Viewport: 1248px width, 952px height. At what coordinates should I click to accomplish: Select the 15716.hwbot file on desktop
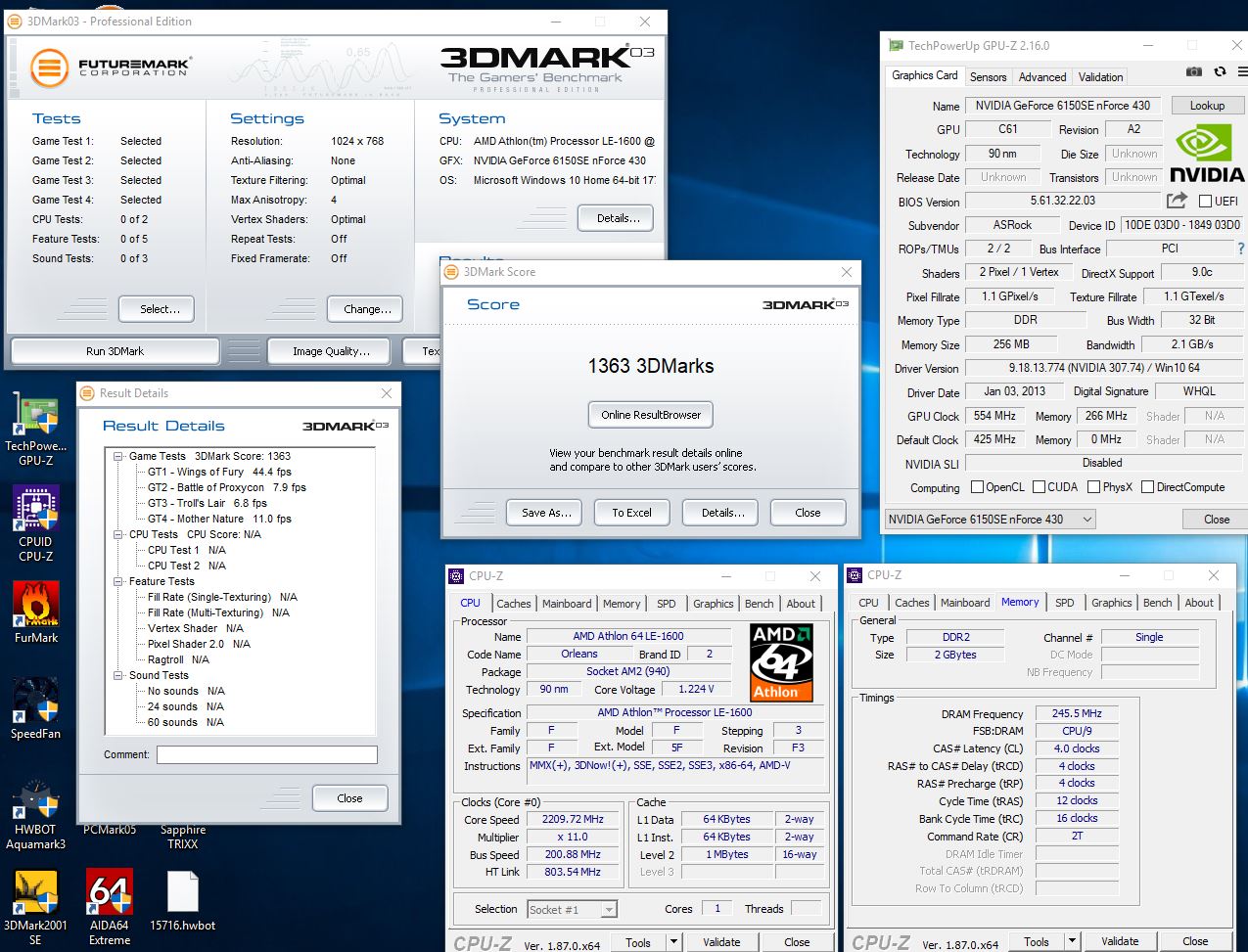183,900
